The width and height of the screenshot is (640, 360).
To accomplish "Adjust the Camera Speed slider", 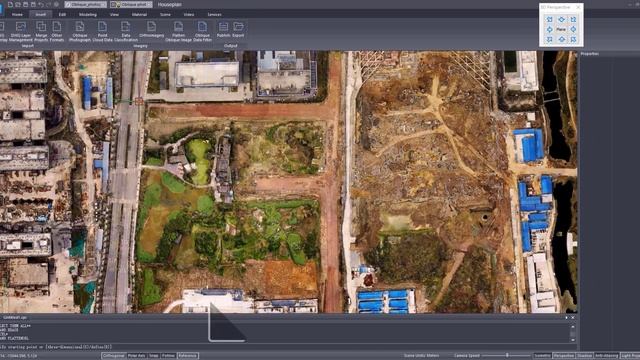I will click(507, 356).
